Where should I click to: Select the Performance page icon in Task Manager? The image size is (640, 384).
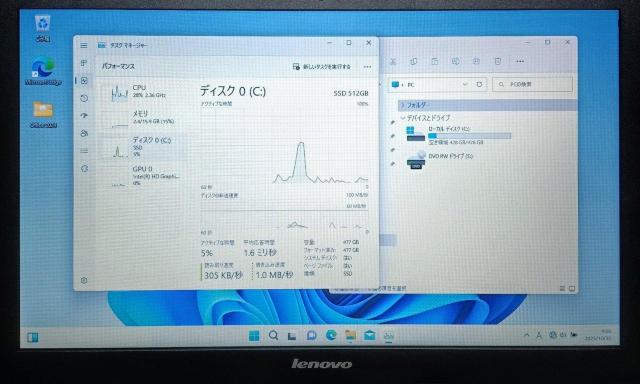point(84,80)
